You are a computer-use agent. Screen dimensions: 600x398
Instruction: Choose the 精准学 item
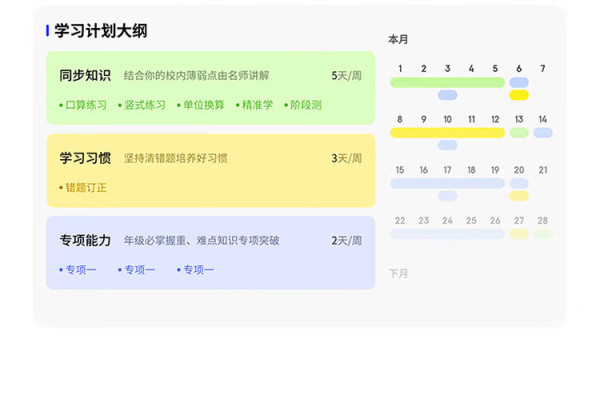254,105
